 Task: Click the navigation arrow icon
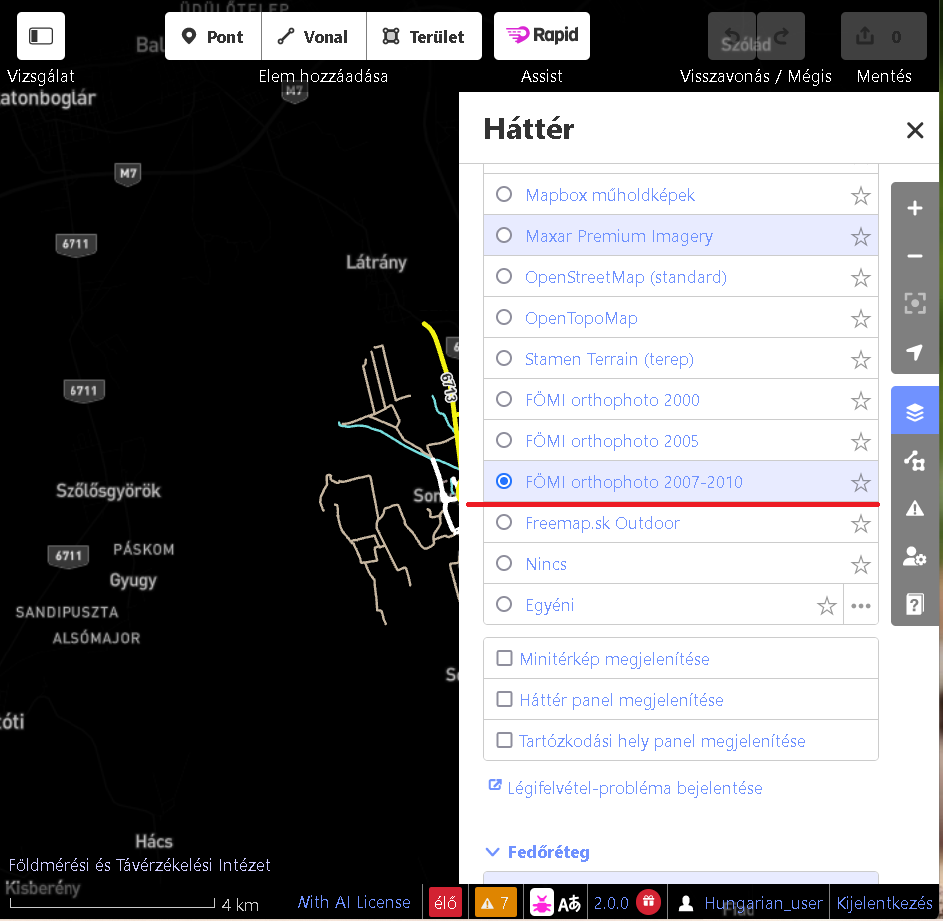click(x=914, y=351)
